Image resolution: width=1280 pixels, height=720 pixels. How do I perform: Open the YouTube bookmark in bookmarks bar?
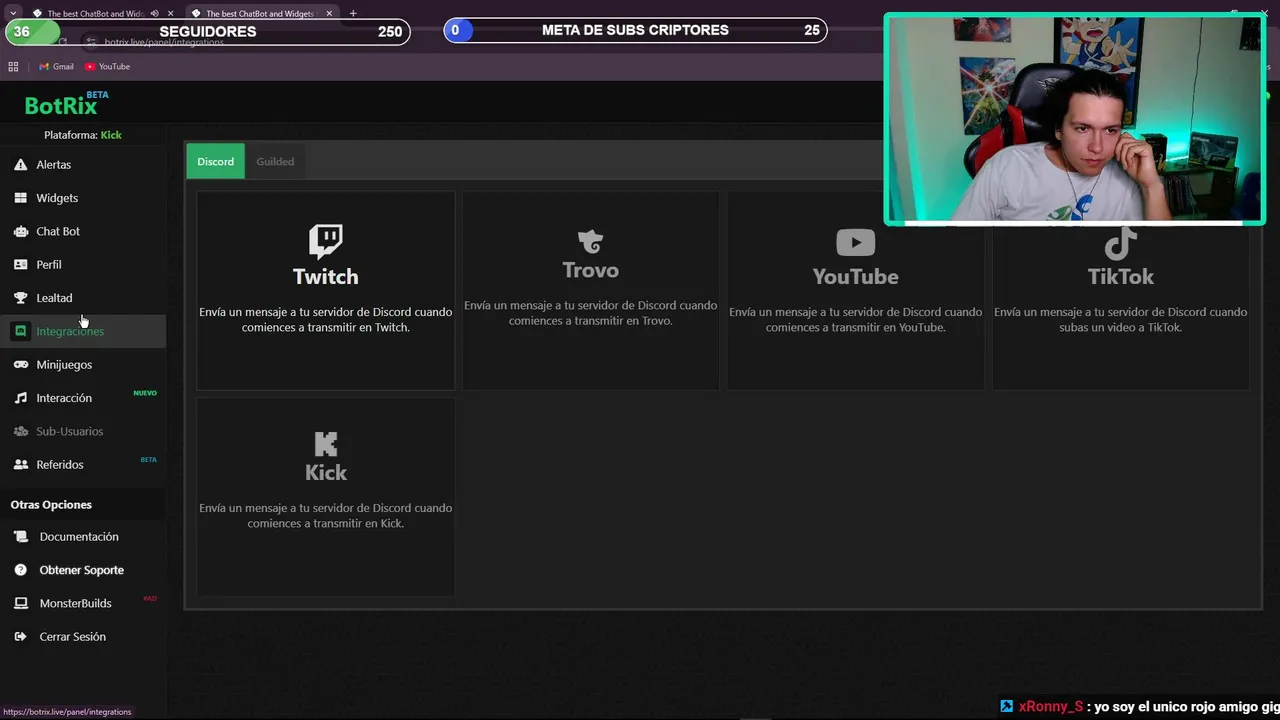click(x=108, y=66)
